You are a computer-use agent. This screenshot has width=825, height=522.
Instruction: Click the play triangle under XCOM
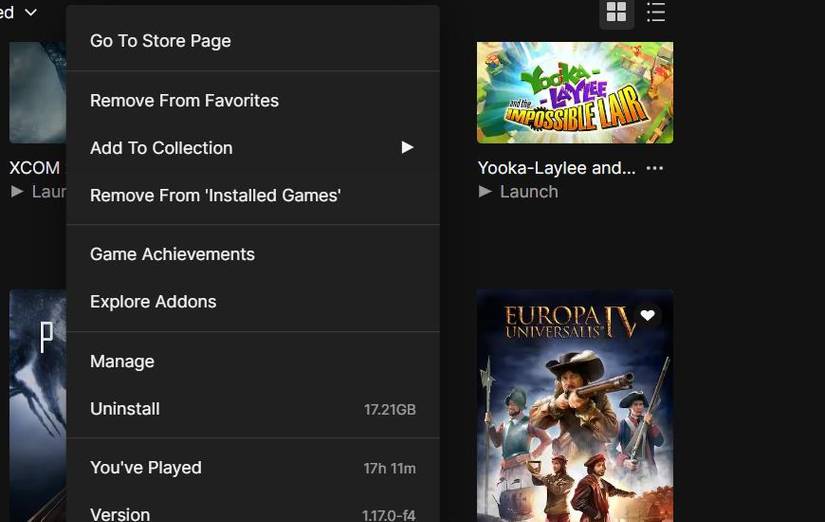point(17,191)
